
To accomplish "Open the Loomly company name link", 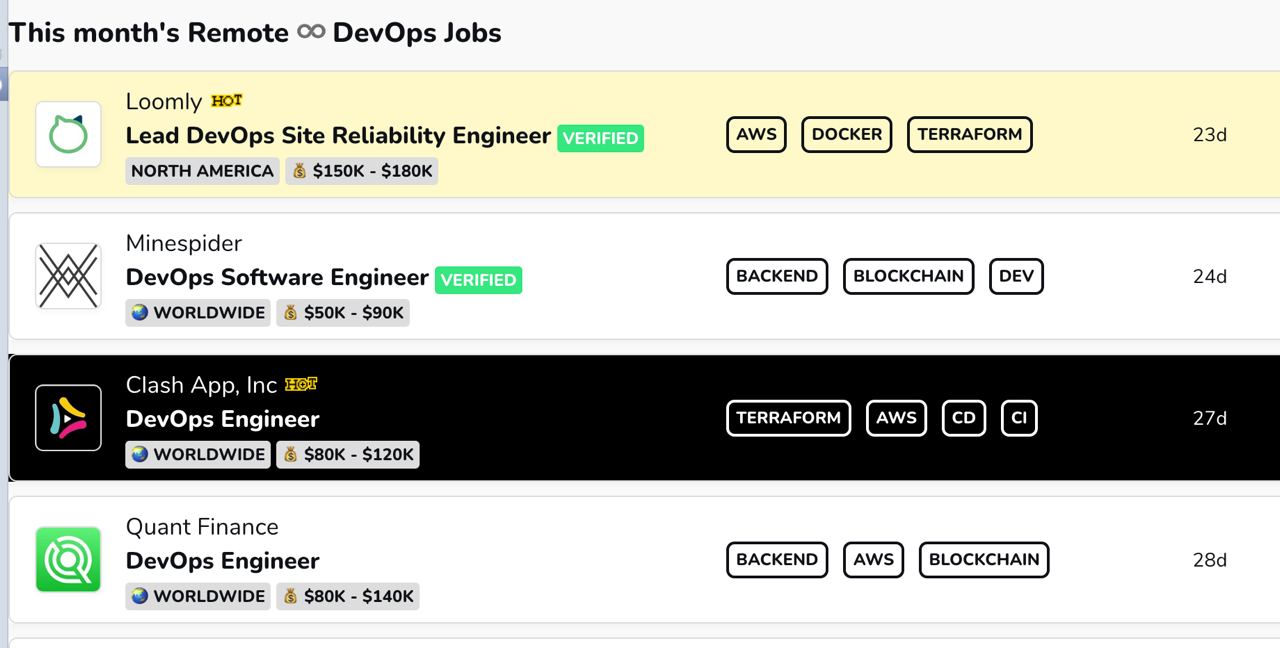I will coord(164,102).
